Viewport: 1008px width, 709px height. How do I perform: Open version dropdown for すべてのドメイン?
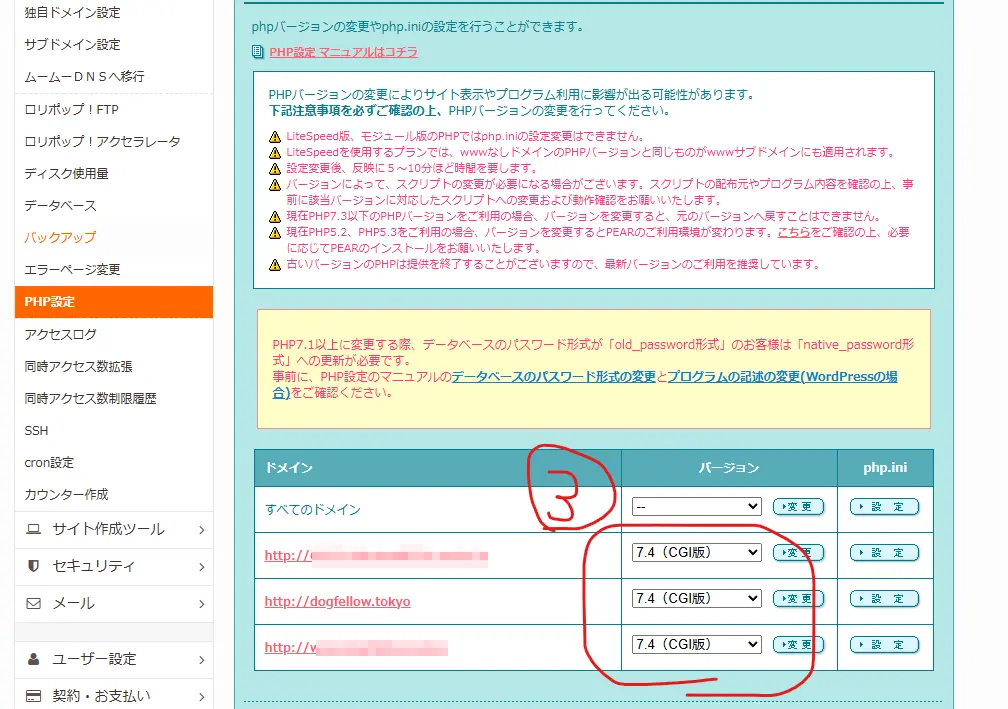[x=696, y=507]
